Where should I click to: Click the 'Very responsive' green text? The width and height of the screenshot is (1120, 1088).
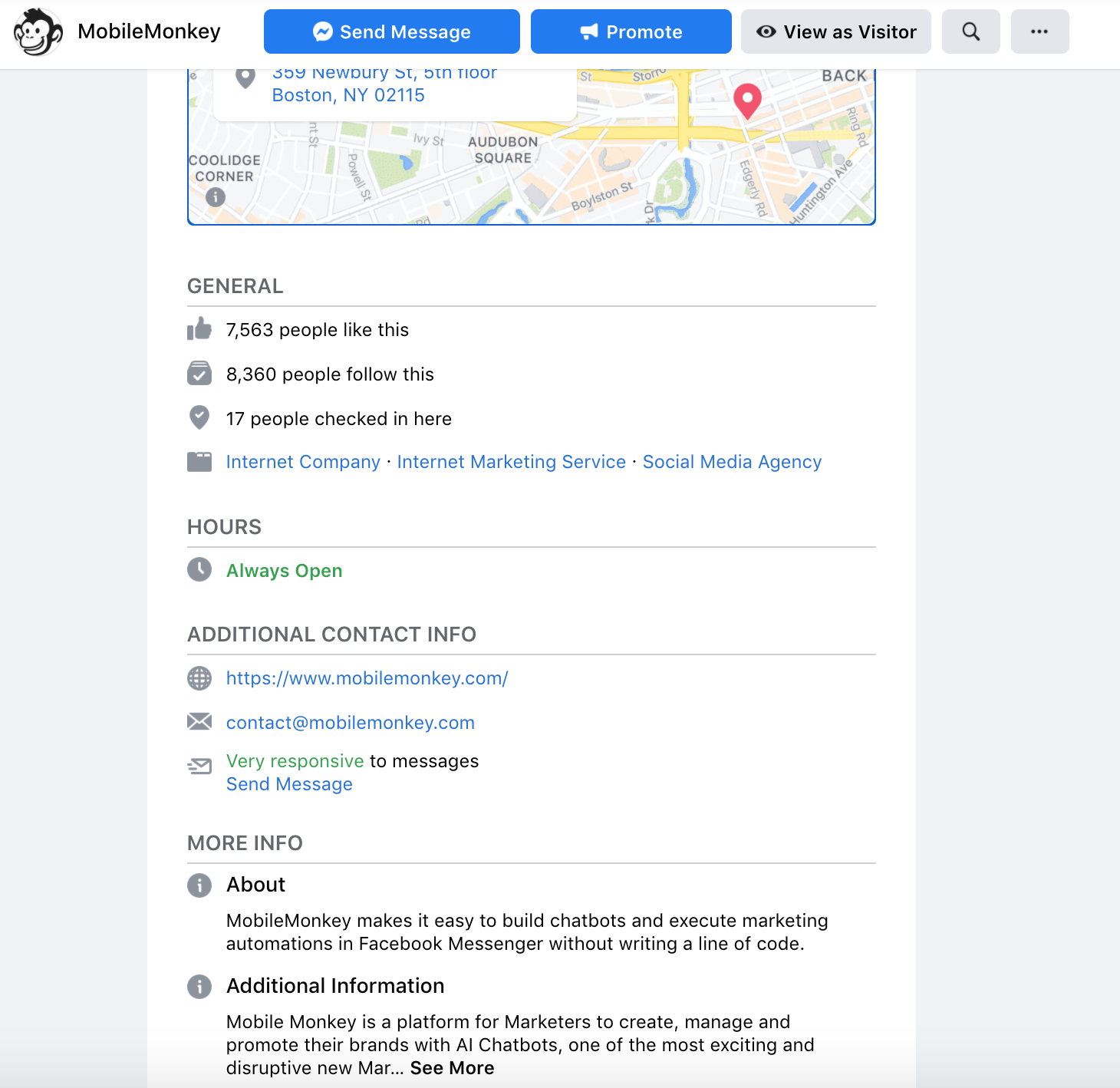pos(295,761)
